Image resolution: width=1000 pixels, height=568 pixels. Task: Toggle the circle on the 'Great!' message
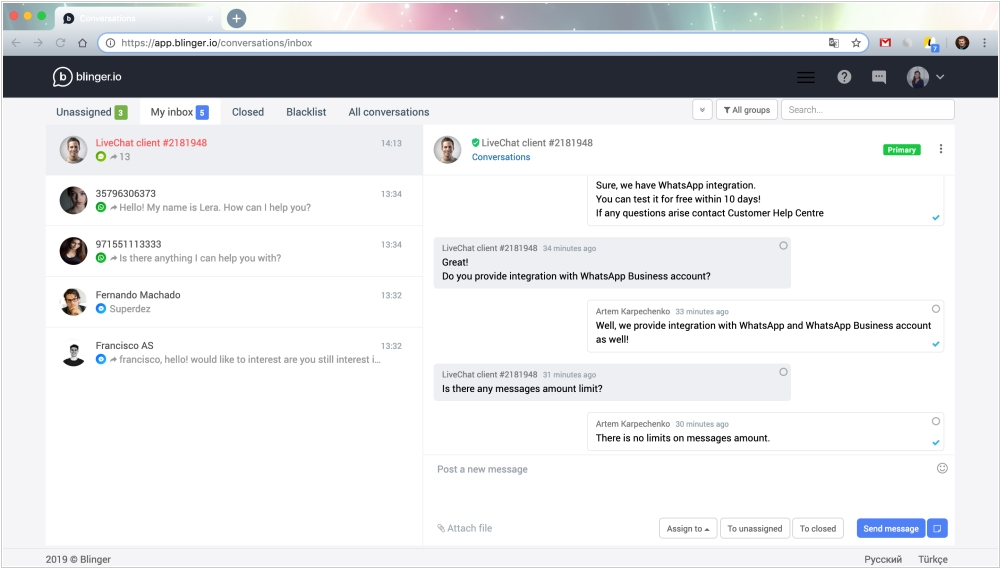[783, 245]
